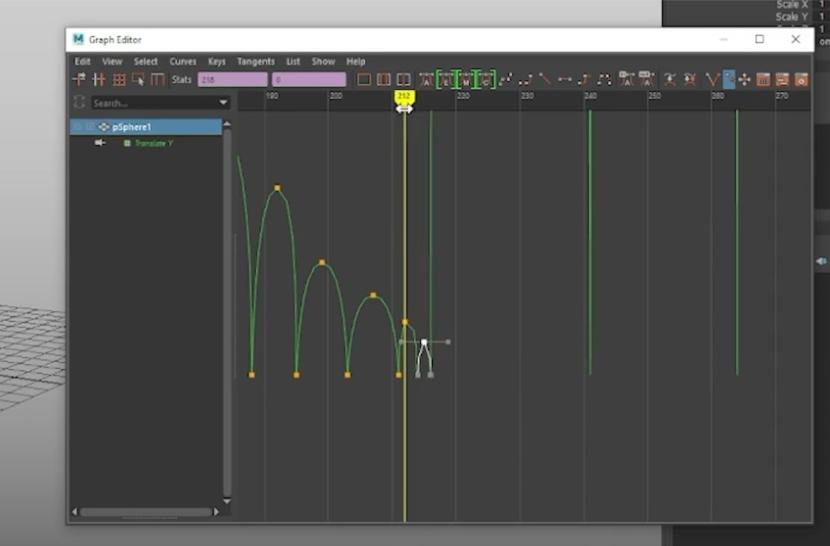Swap buffer curves
The height and width of the screenshot is (546, 830).
click(x=689, y=80)
